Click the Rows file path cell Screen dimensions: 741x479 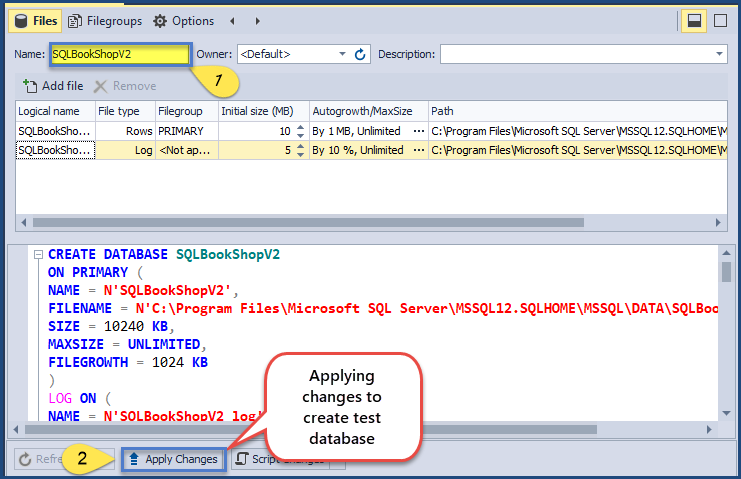point(577,131)
